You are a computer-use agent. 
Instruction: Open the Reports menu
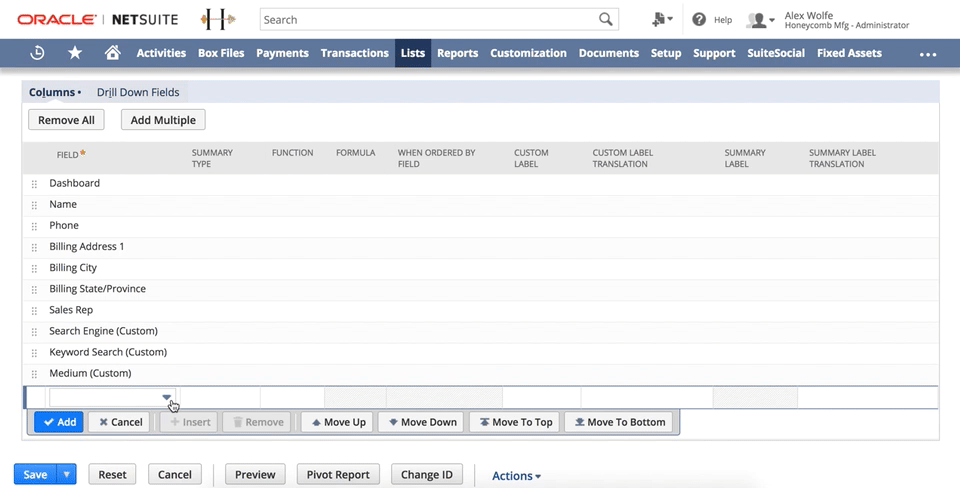[457, 53]
